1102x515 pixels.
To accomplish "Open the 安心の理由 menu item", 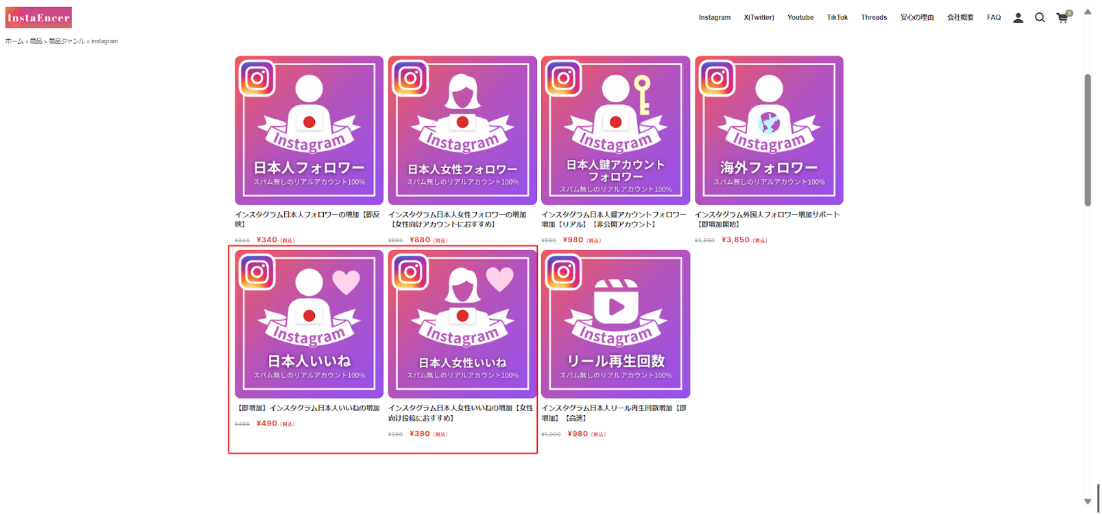I will click(x=916, y=18).
